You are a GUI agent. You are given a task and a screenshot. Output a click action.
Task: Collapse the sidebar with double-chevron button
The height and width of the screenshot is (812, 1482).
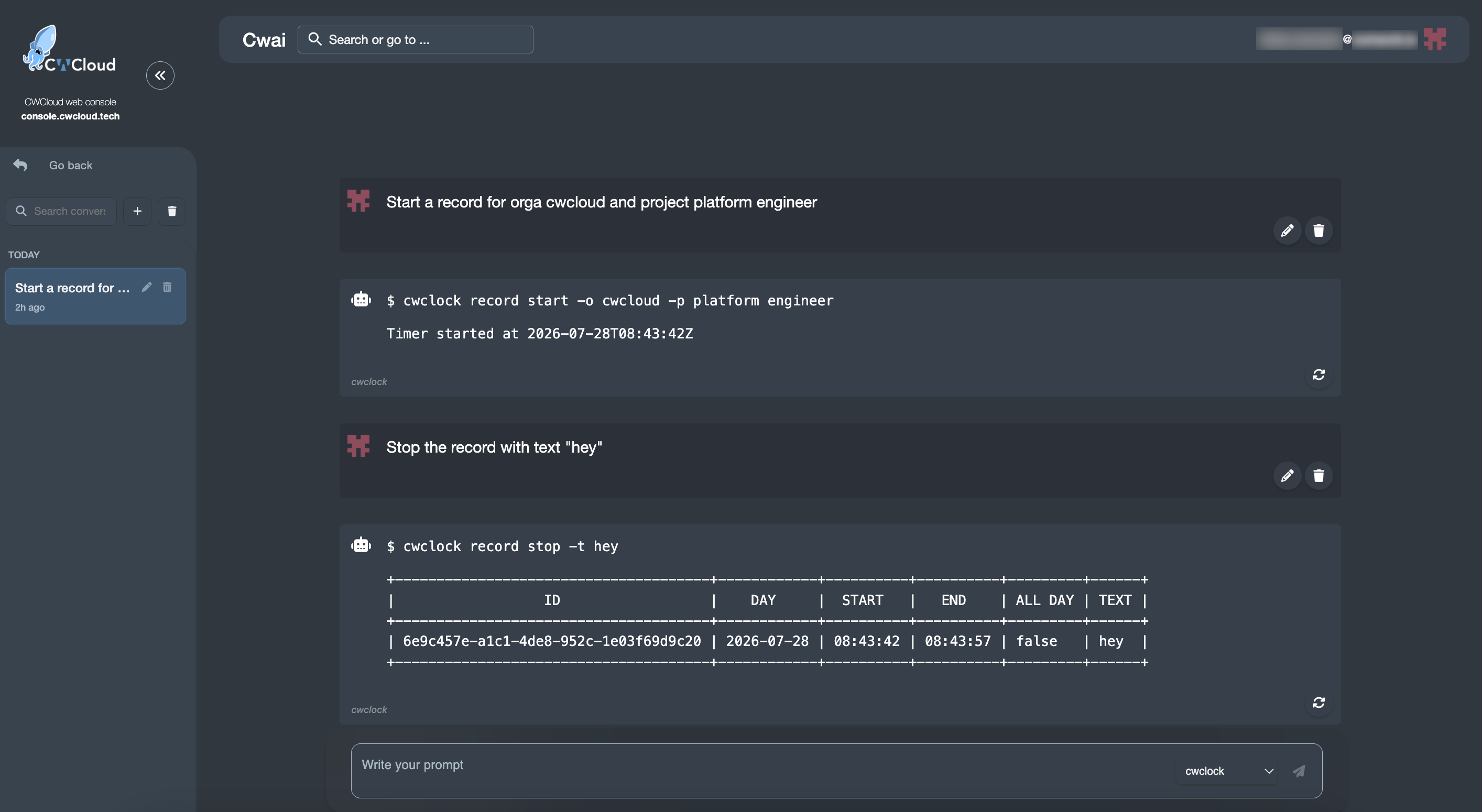(x=160, y=75)
